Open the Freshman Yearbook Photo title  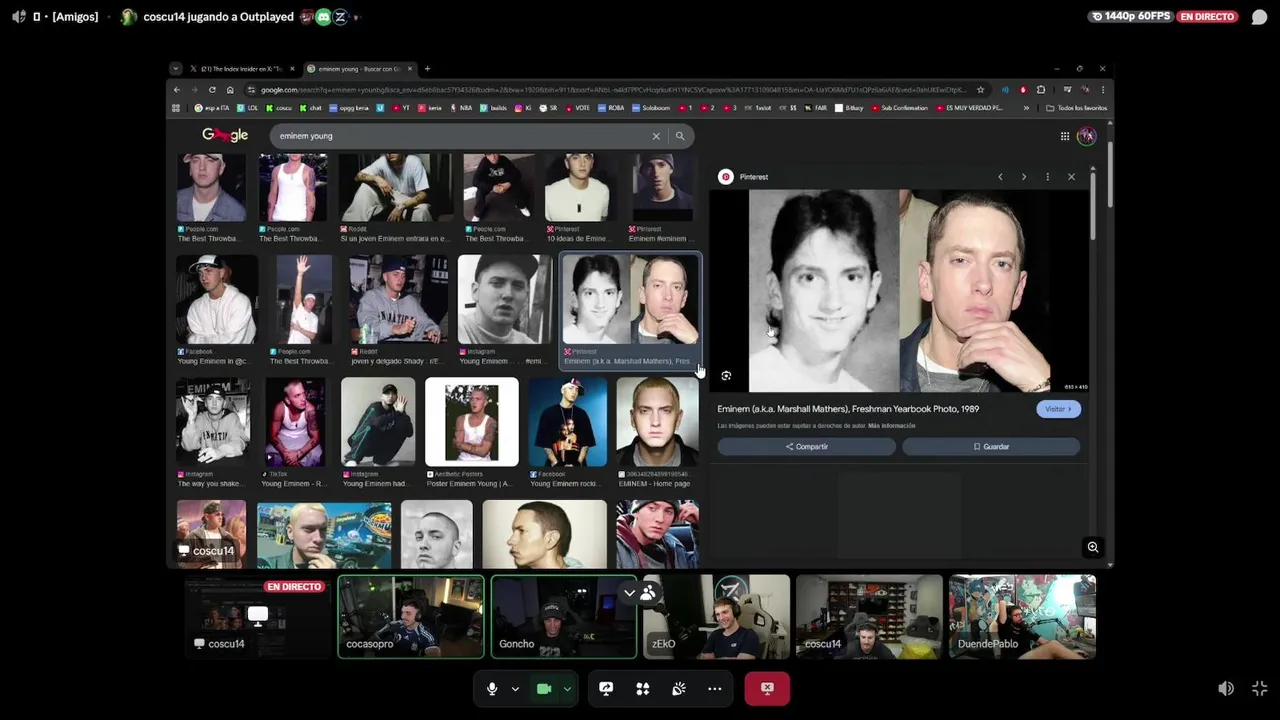[x=848, y=409]
